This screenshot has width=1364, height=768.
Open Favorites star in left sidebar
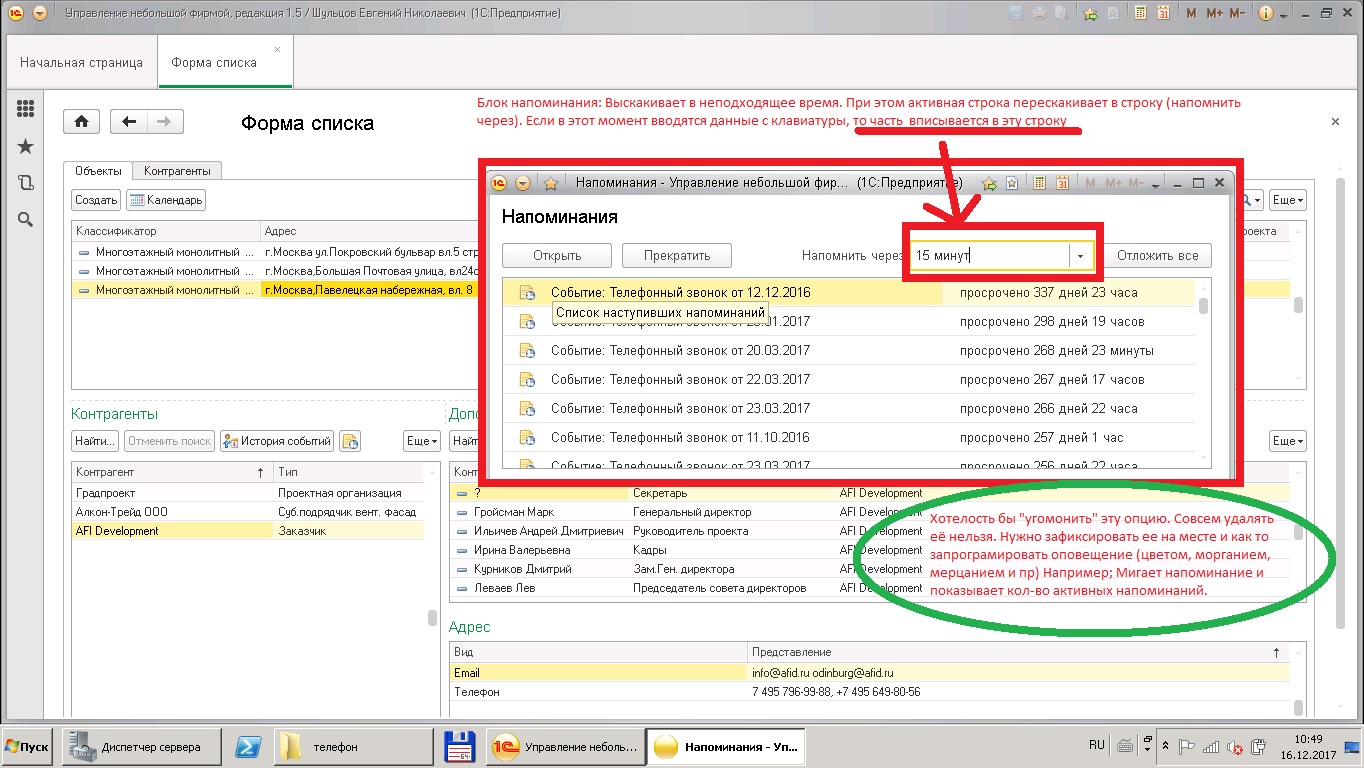point(26,147)
